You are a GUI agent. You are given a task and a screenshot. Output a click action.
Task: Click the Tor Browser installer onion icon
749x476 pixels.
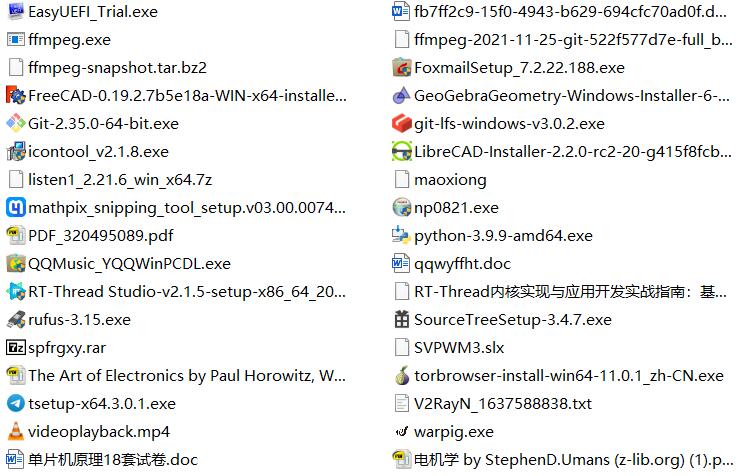click(401, 376)
